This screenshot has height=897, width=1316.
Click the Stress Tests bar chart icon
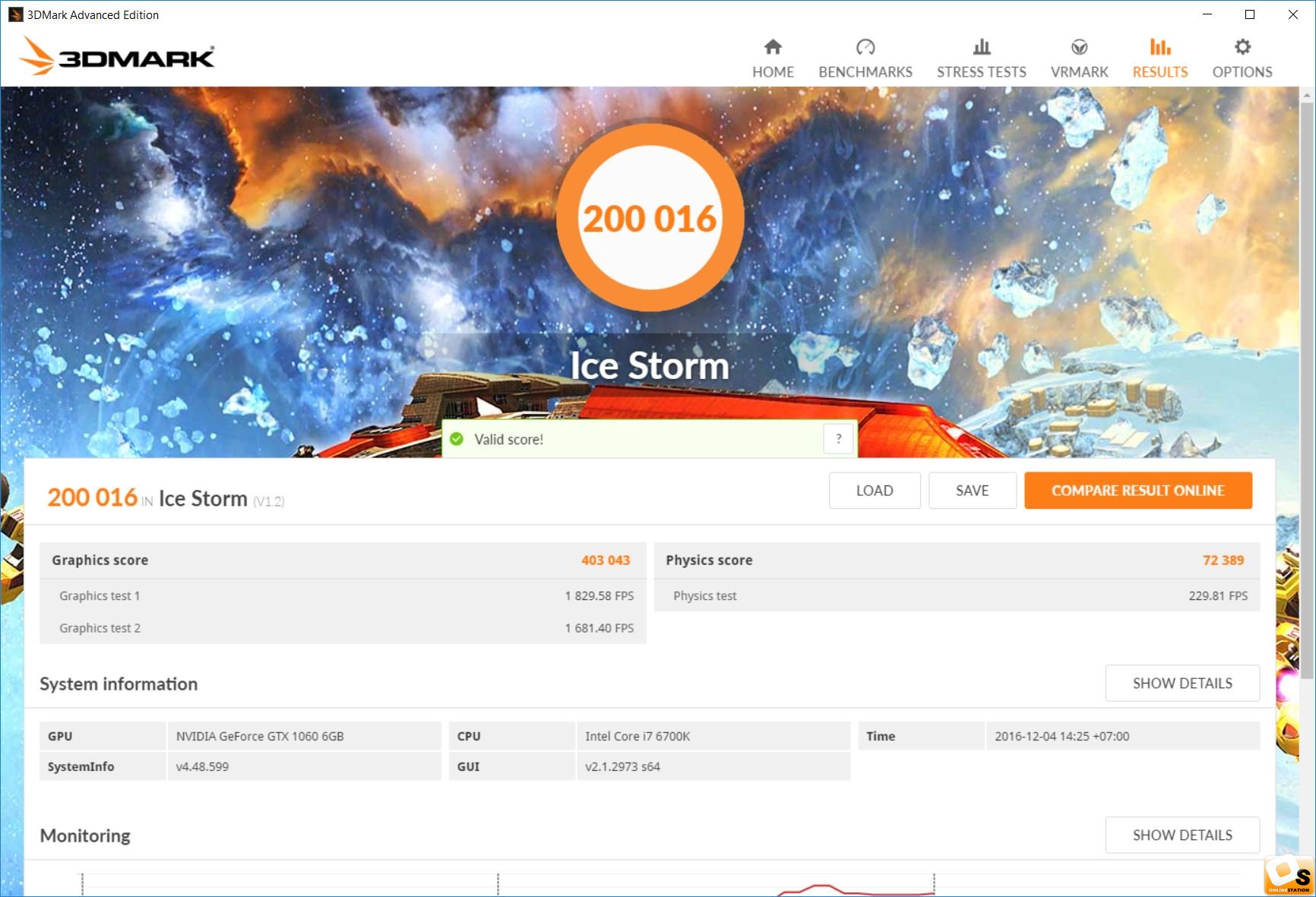pyautogui.click(x=982, y=47)
